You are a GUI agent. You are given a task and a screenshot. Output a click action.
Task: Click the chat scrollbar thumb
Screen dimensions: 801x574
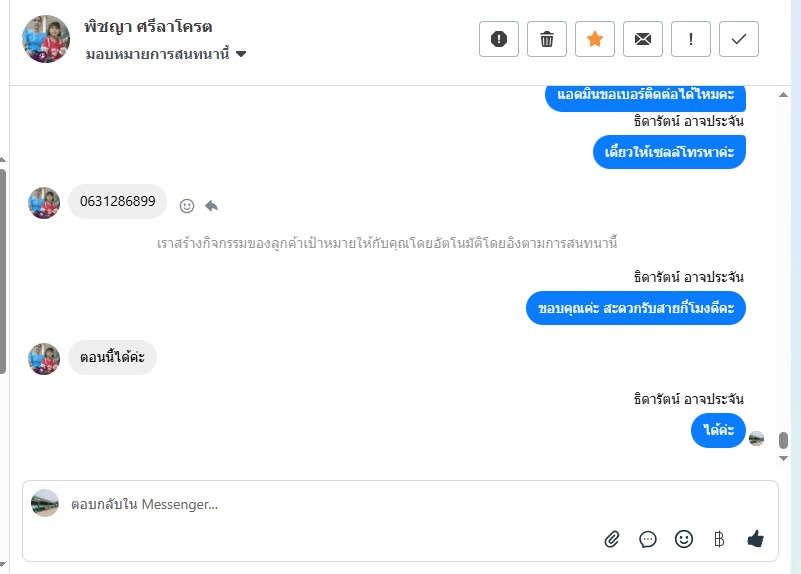pos(784,440)
